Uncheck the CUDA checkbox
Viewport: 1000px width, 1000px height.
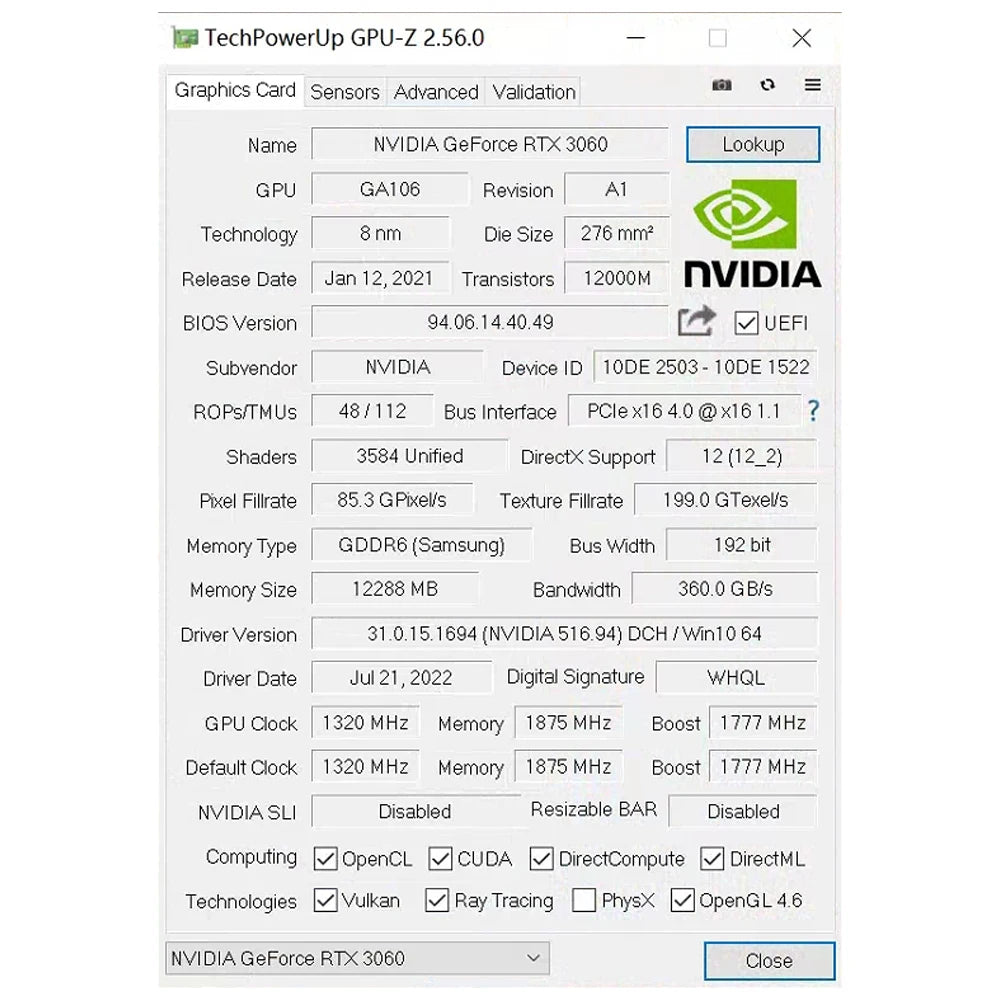pyautogui.click(x=440, y=858)
